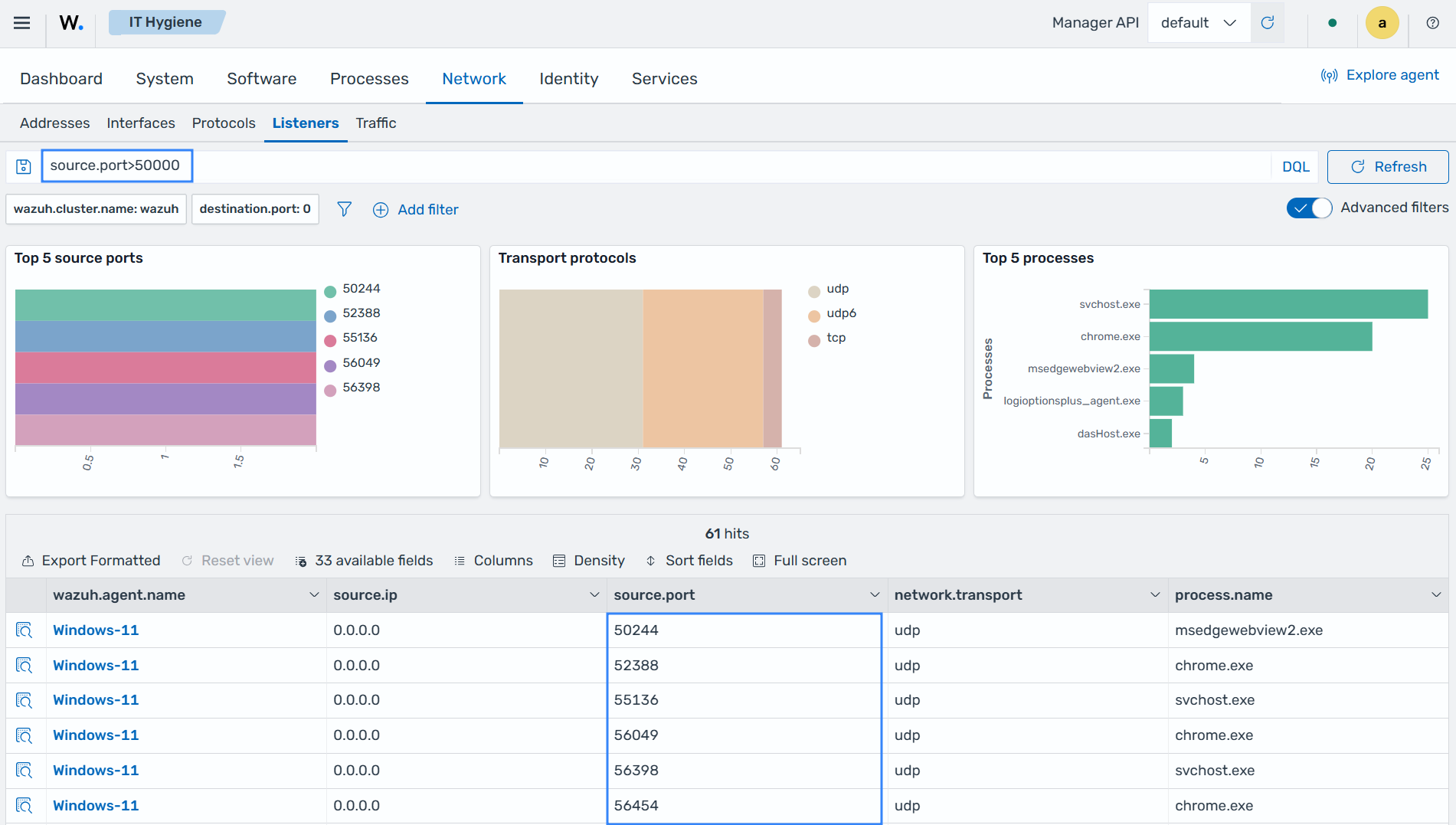
Task: Toggle the udp6 legend item
Action: pyautogui.click(x=833, y=313)
